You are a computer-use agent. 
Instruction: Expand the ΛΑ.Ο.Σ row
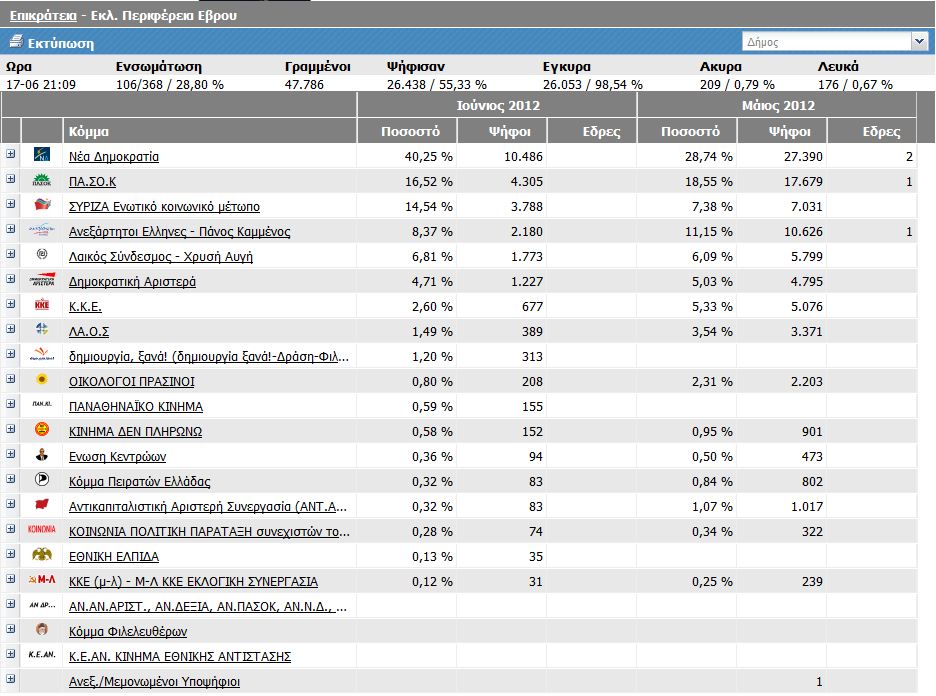click(x=11, y=329)
